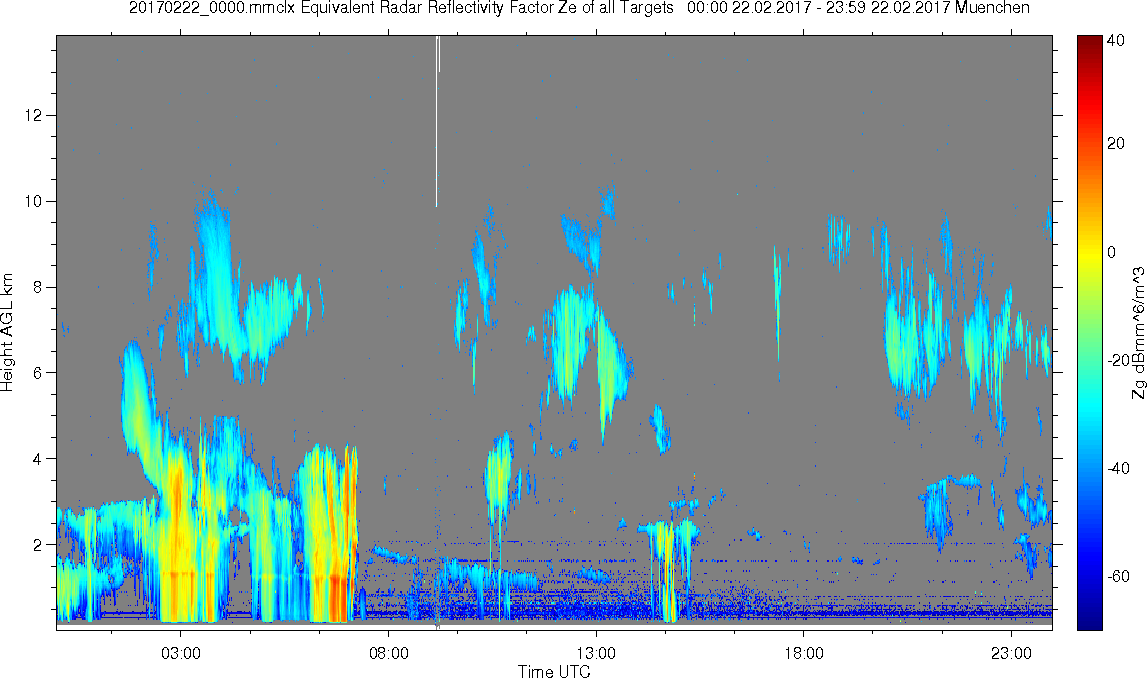Click the 'Zg dBmm^6/m^3' colorbar unit label

pyautogui.click(x=1138, y=333)
